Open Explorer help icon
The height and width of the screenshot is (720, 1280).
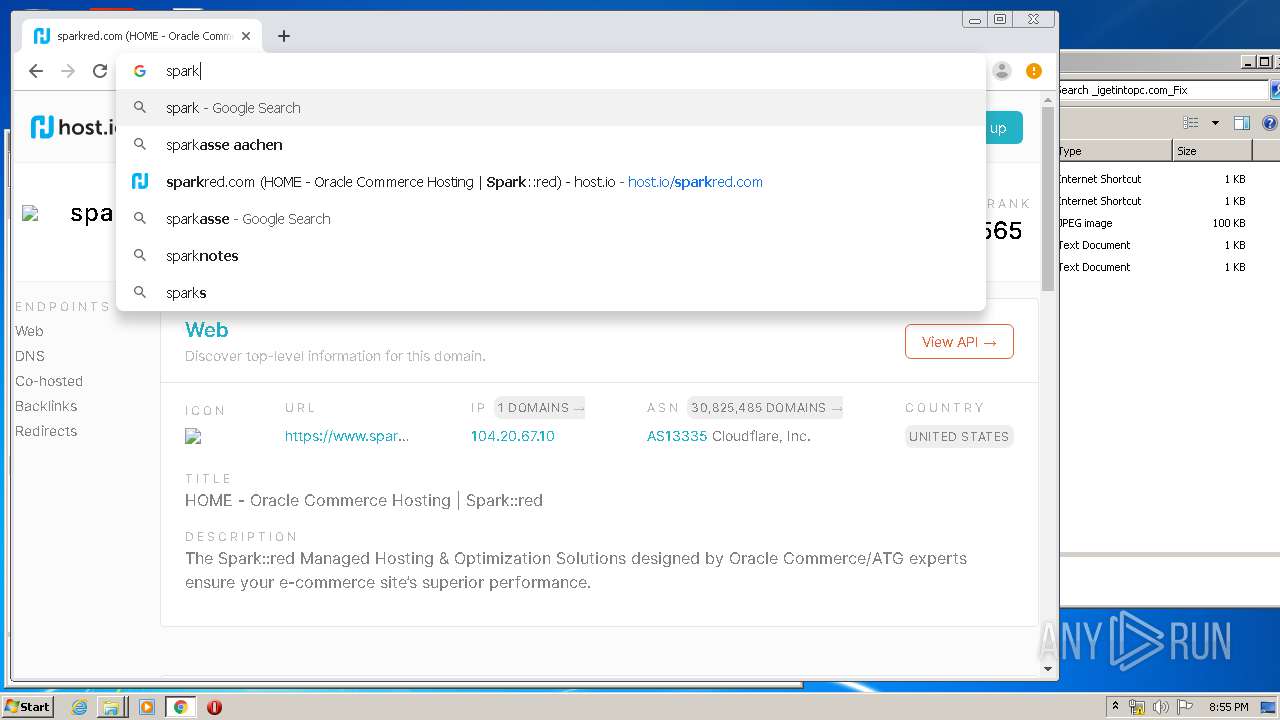[1270, 123]
